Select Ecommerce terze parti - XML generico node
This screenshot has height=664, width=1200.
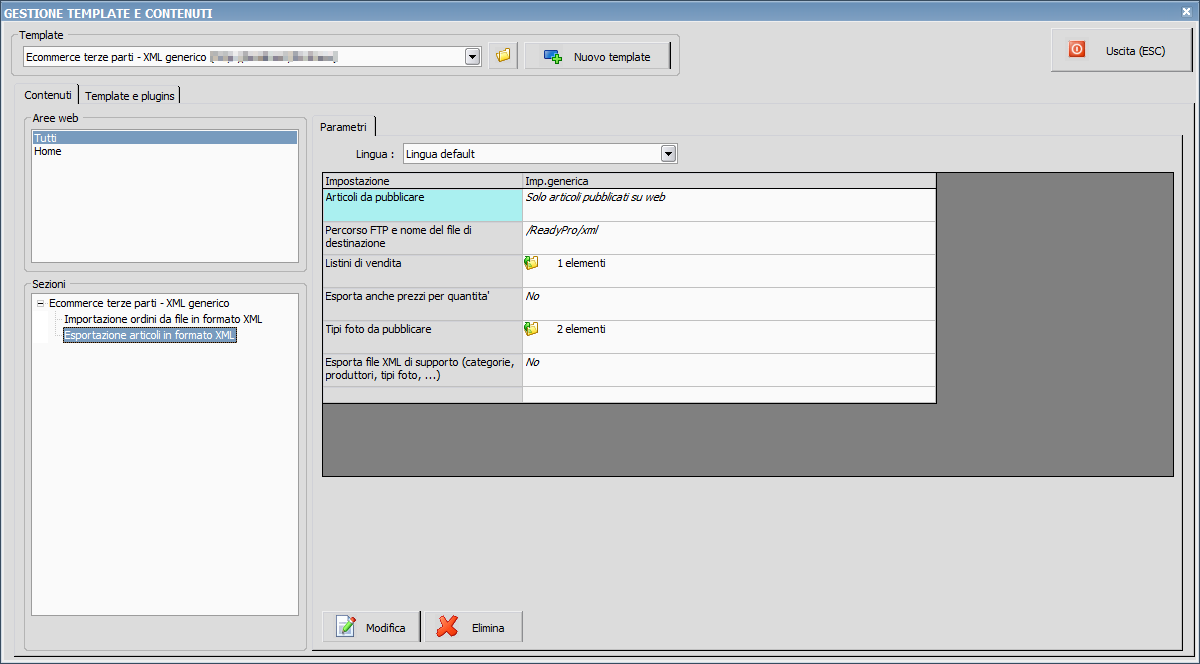(139, 303)
